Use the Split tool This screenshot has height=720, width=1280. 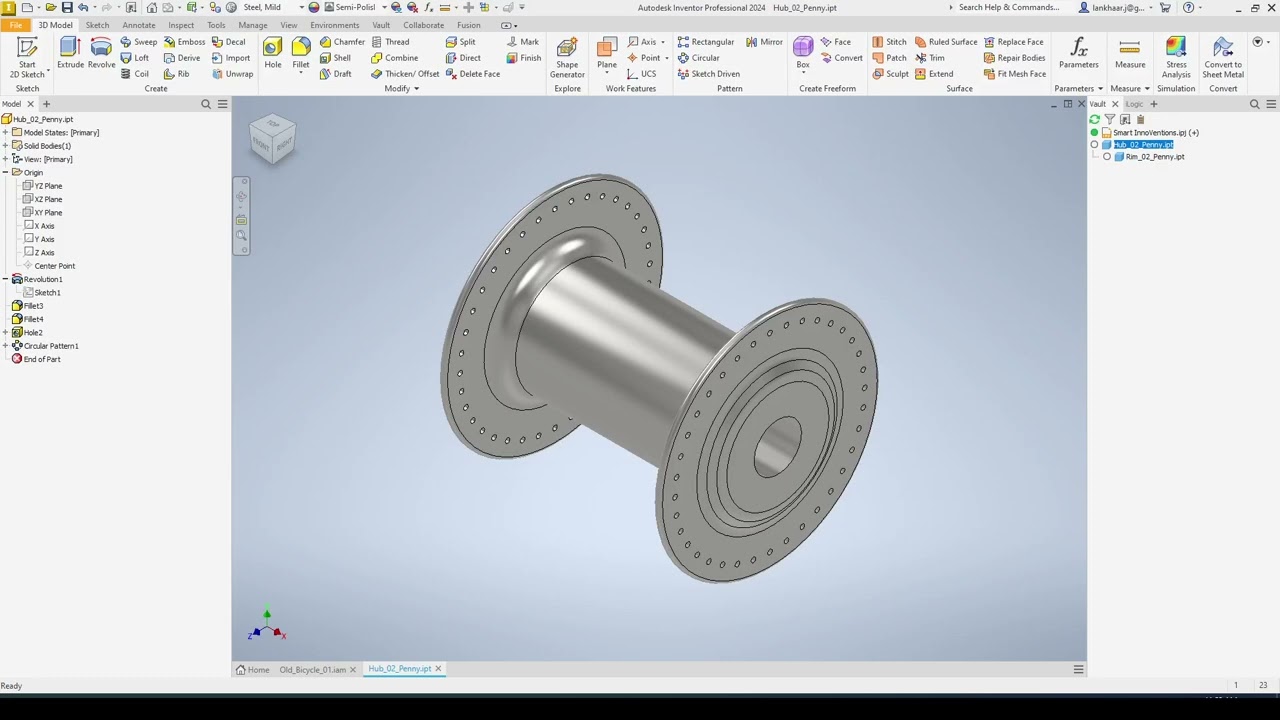460,42
